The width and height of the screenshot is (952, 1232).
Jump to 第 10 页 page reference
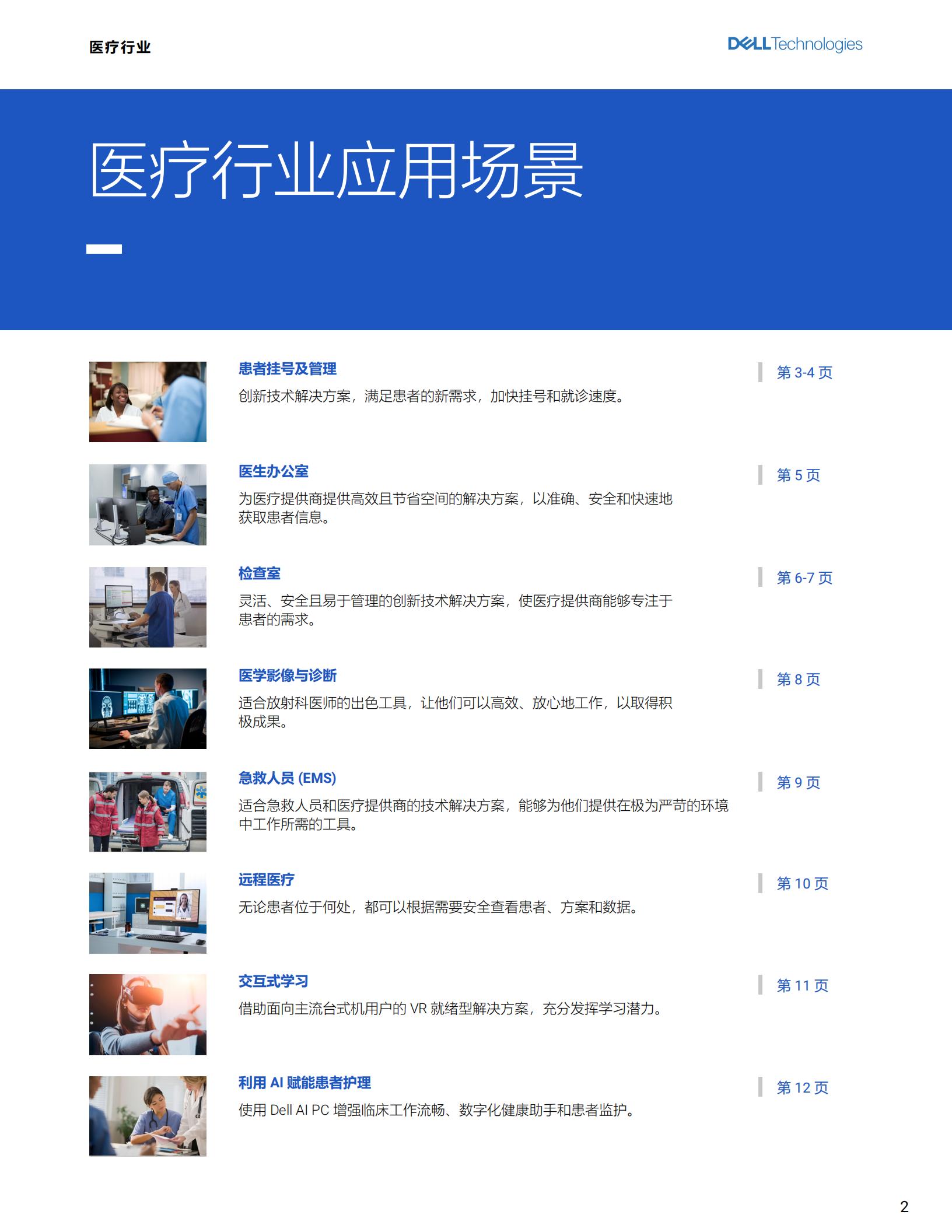tap(802, 883)
